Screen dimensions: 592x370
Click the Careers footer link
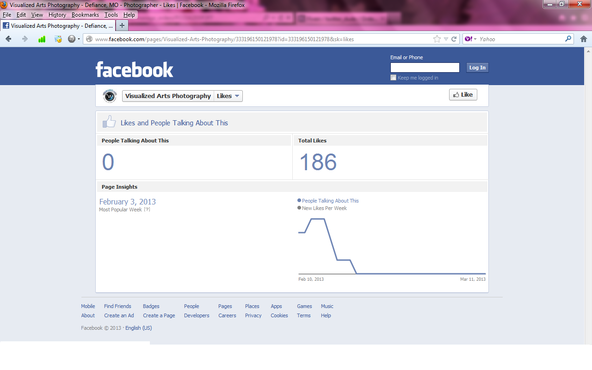tap(227, 316)
